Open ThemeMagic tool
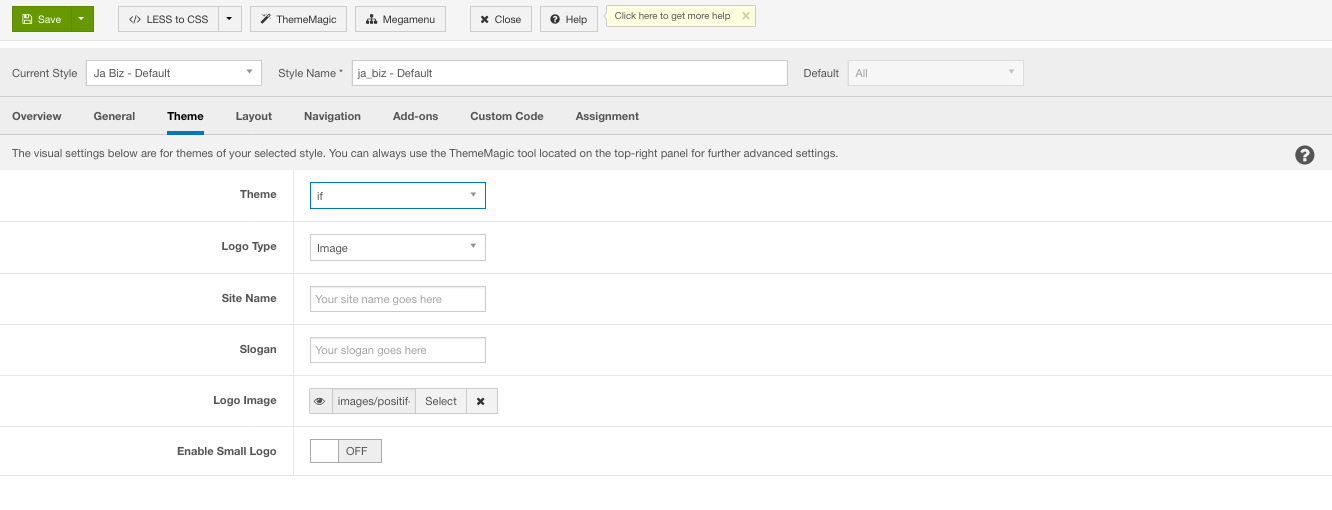 [298, 19]
